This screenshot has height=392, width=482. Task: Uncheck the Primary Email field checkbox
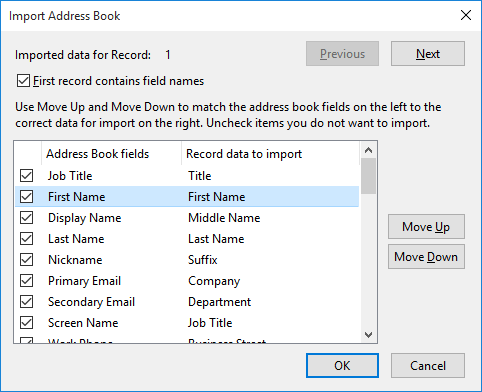pos(26,281)
